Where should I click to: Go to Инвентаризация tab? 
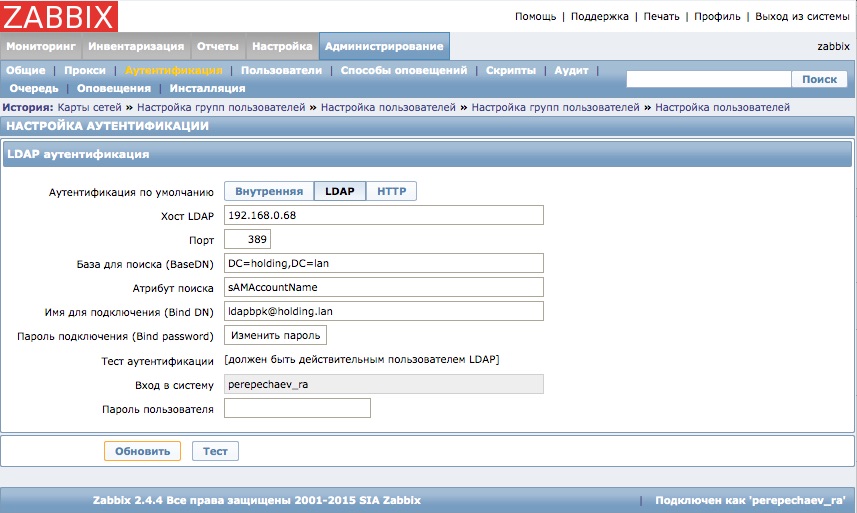pos(136,46)
